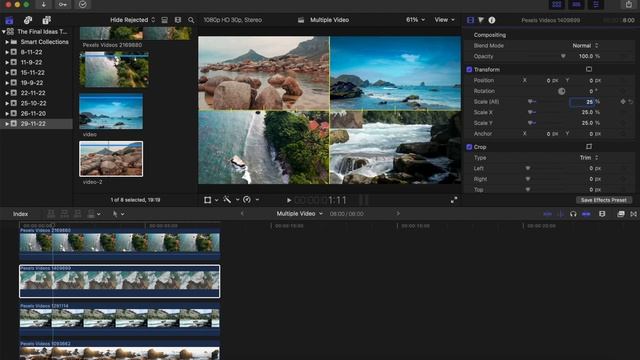Image resolution: width=640 pixels, height=360 pixels.
Task: Go back in timeline history arrow
Action: [x=242, y=213]
